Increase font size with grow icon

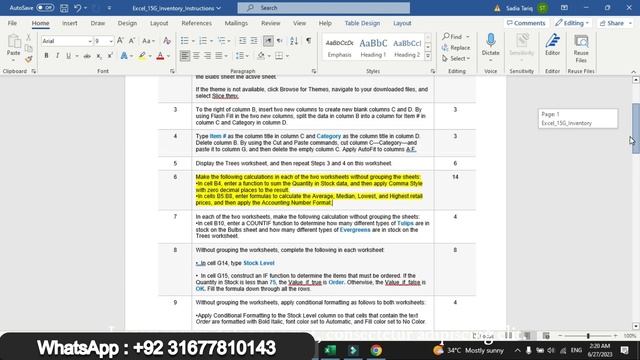click(120, 41)
